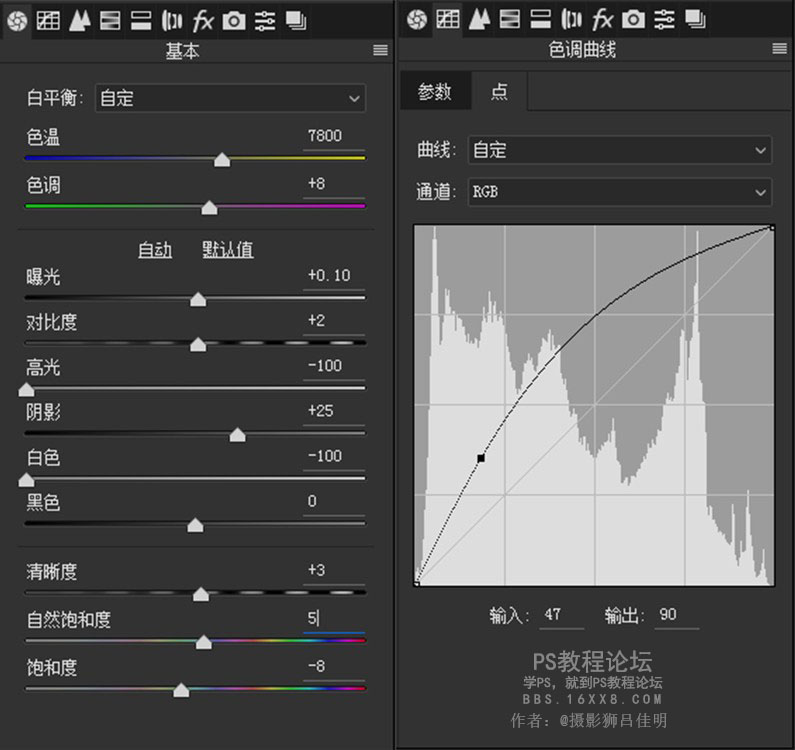
Task: Click the 对比度 value field +2
Action: tap(334, 321)
